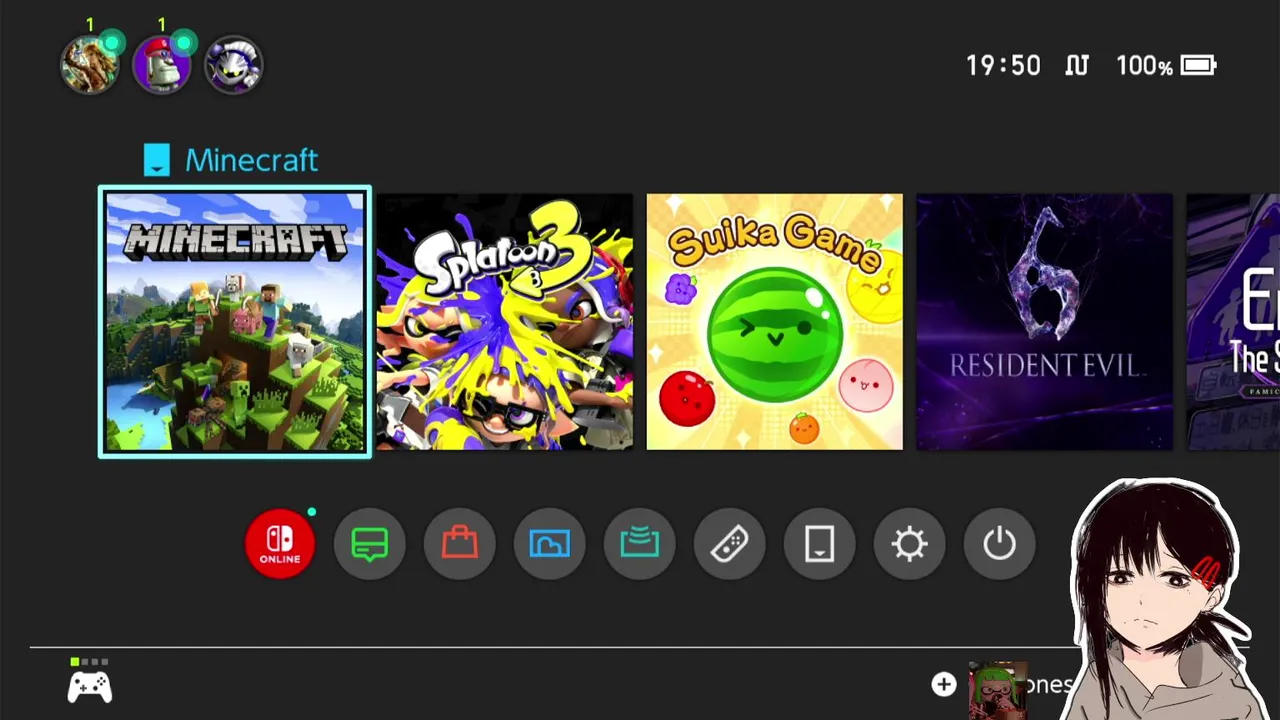Open System Settings gear icon
This screenshot has height=720, width=1280.
910,544
